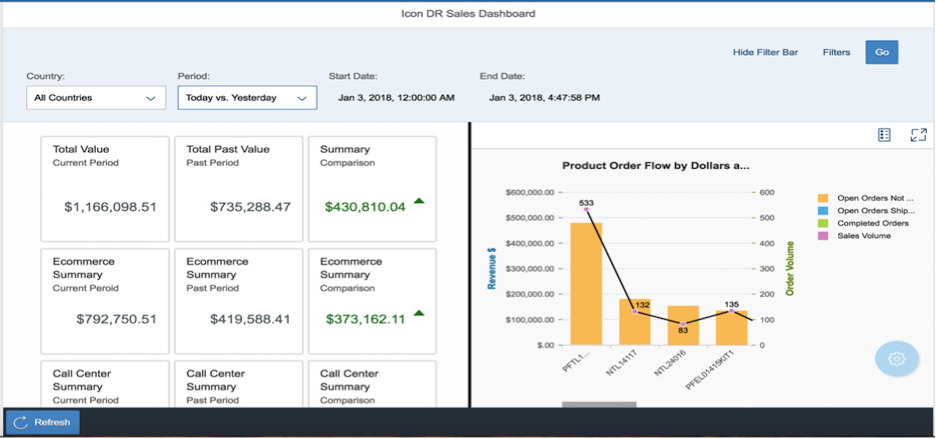This screenshot has height=438, width=936.
Task: Open Call Center Summary Current Period tile
Action: [x=104, y=384]
